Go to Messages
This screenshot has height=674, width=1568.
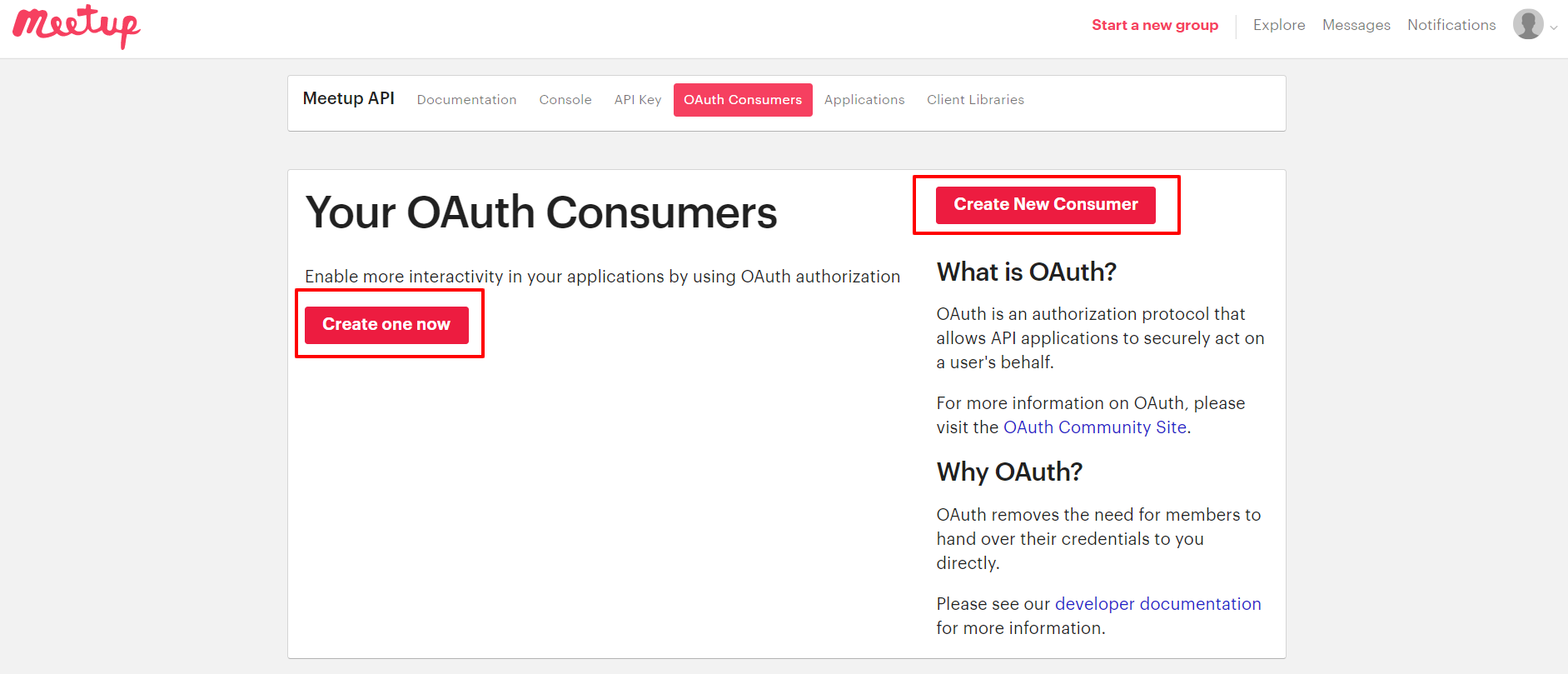click(1356, 25)
